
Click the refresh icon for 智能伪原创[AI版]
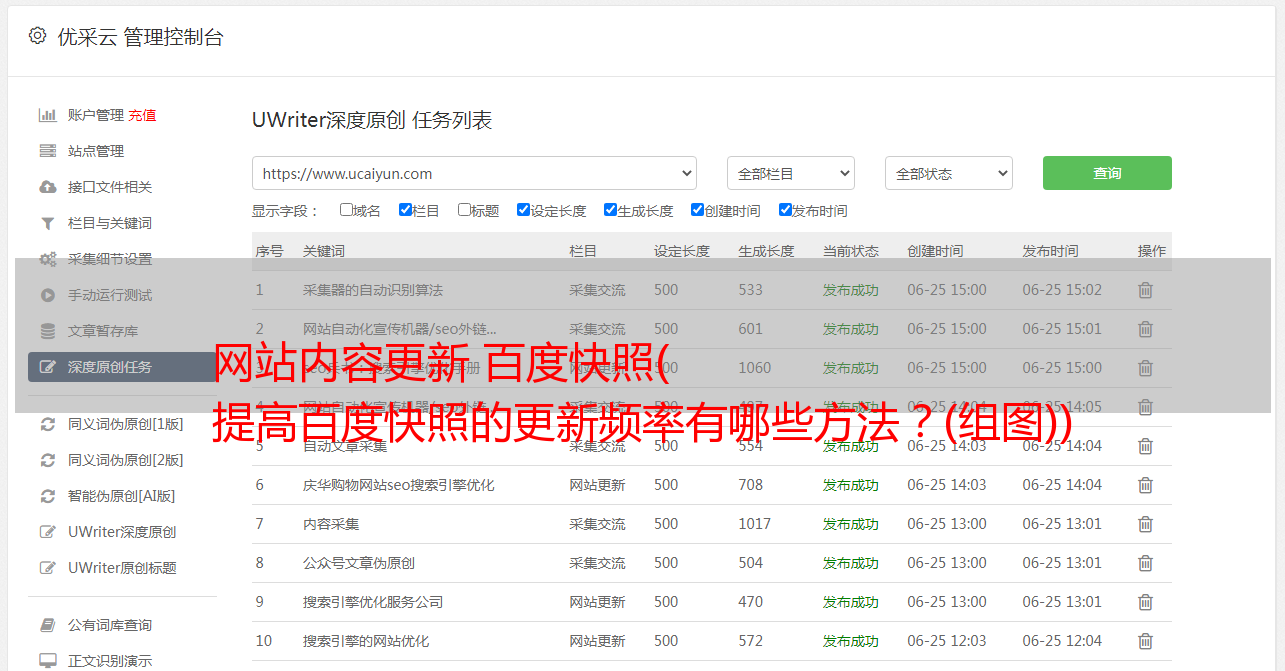(47, 496)
